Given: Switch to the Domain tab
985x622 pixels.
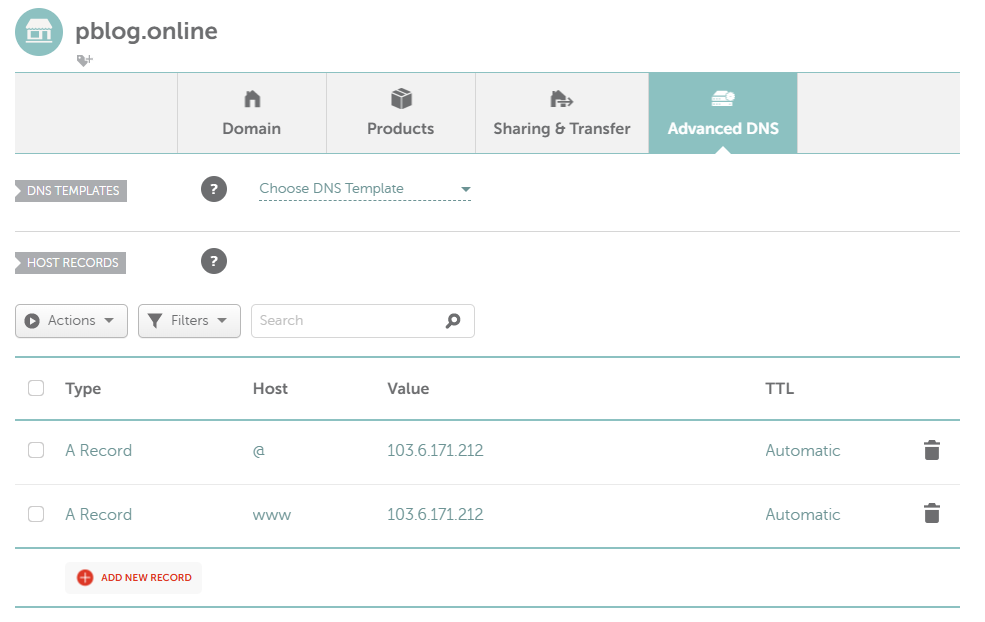Looking at the screenshot, I should [x=251, y=113].
